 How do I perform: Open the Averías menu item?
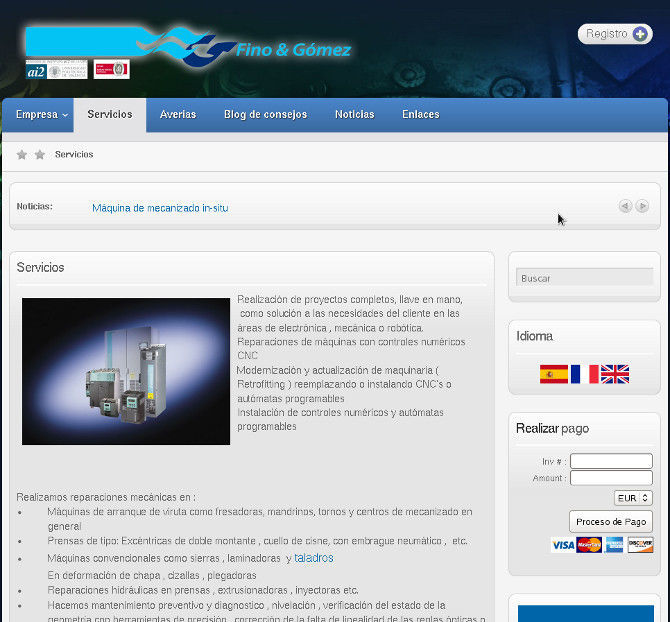pyautogui.click(x=178, y=115)
